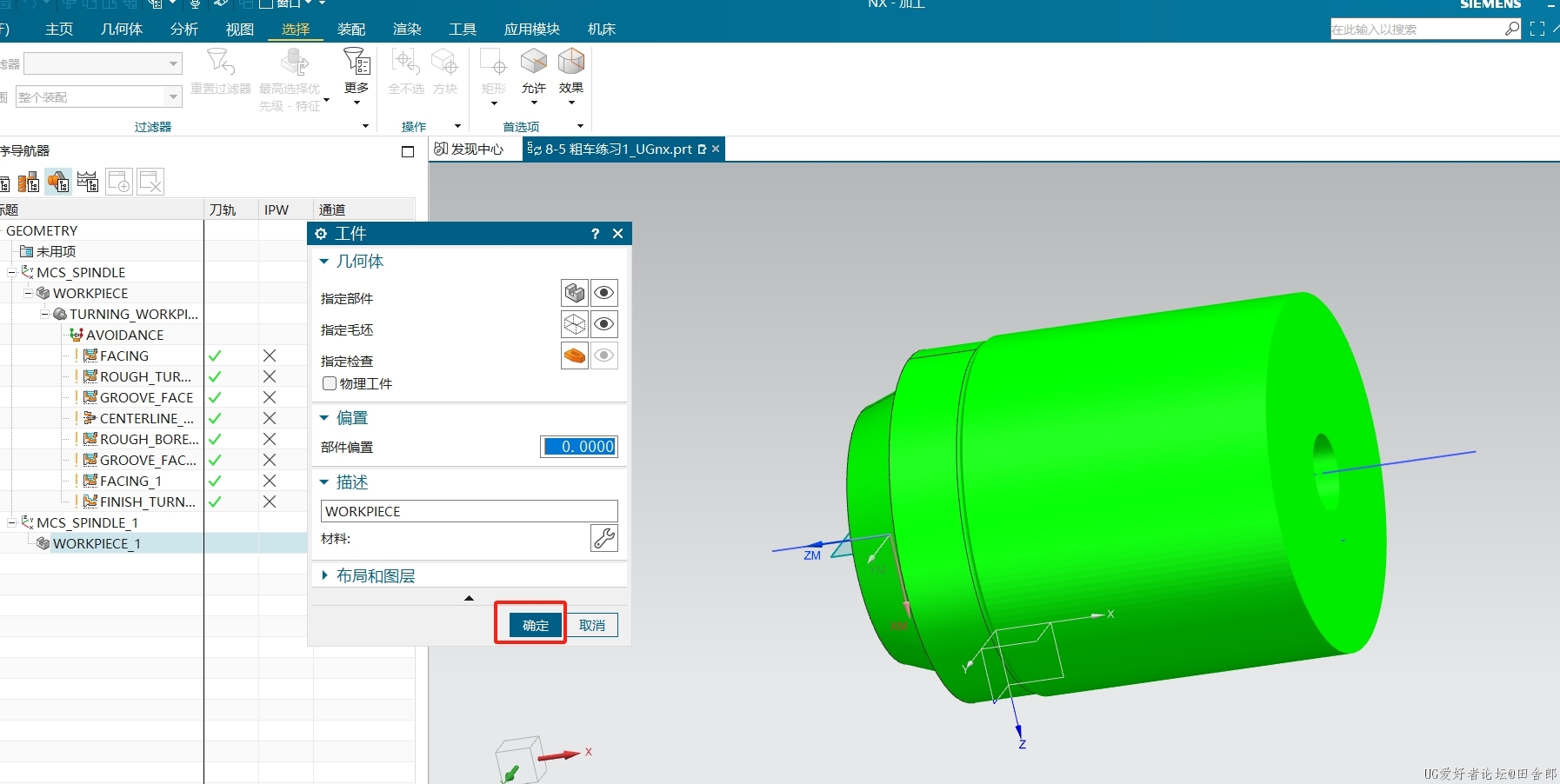Collapse the MCS_SPINDLE_1 tree node

12,522
